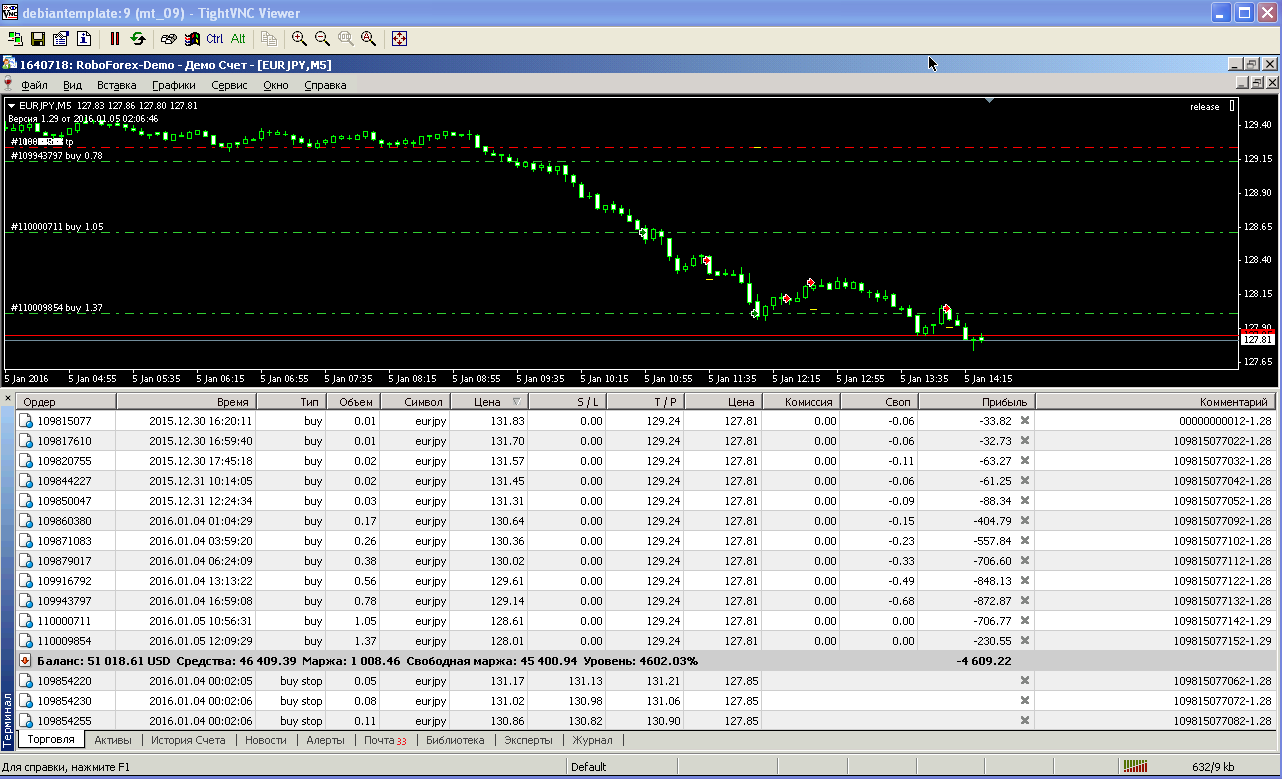The image size is (1282, 779).
Task: Switch to the Почта tab
Action: click(x=385, y=741)
